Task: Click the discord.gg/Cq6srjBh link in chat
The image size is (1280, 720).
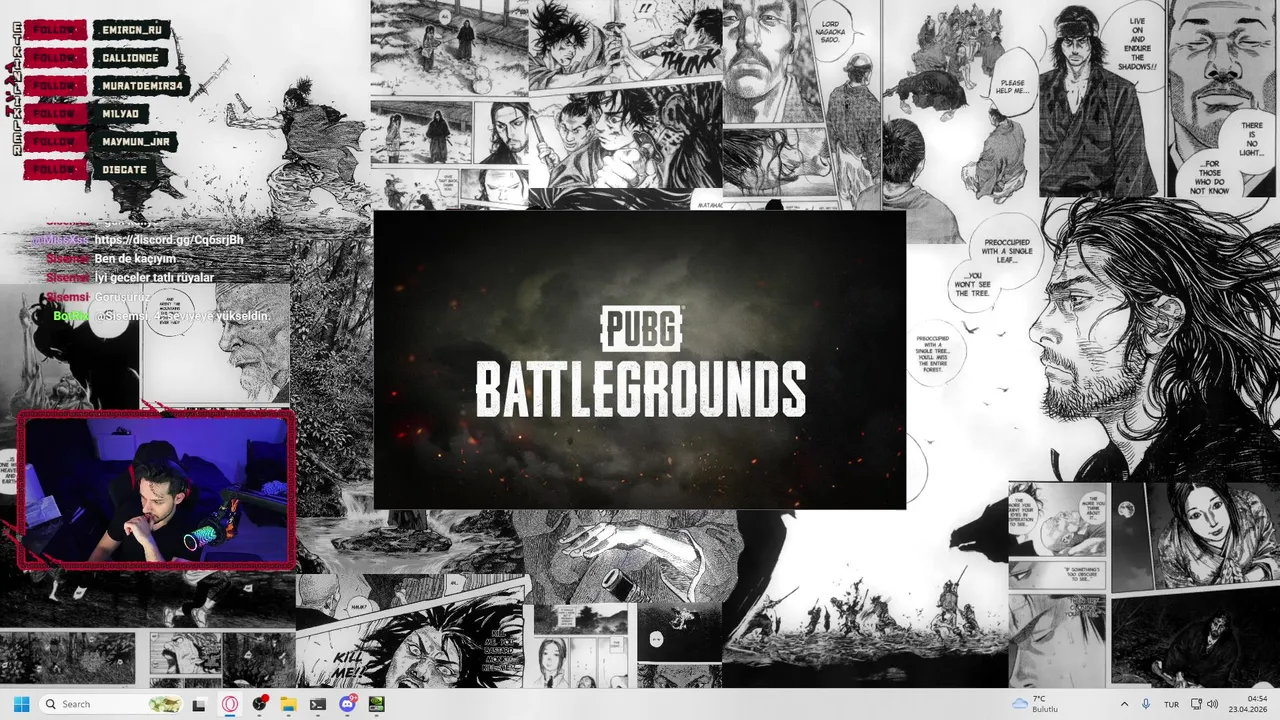Action: click(x=169, y=240)
